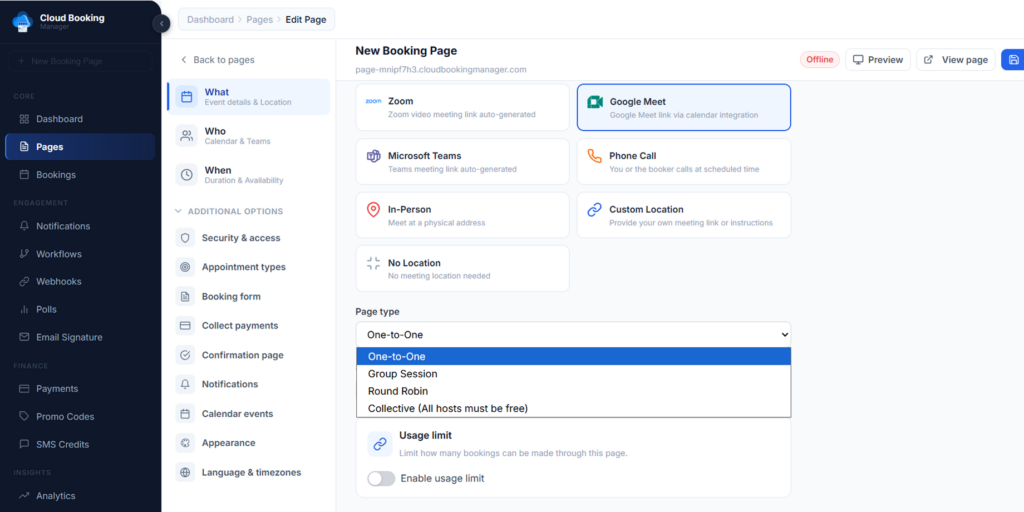Click the blue save icon button
The image size is (1024, 512).
(x=1014, y=60)
